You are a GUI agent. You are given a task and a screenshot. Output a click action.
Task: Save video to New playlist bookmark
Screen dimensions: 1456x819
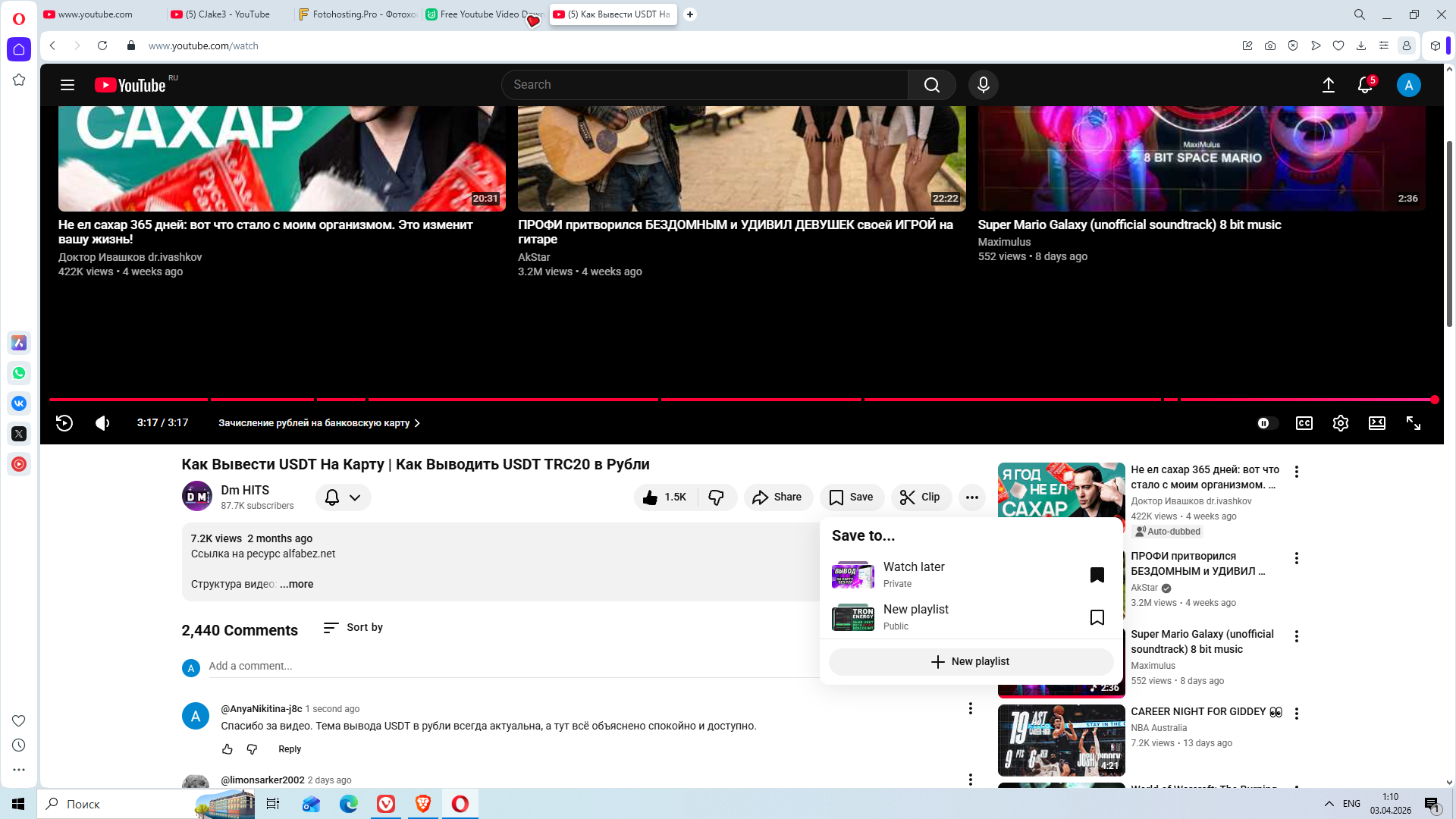tap(1097, 617)
